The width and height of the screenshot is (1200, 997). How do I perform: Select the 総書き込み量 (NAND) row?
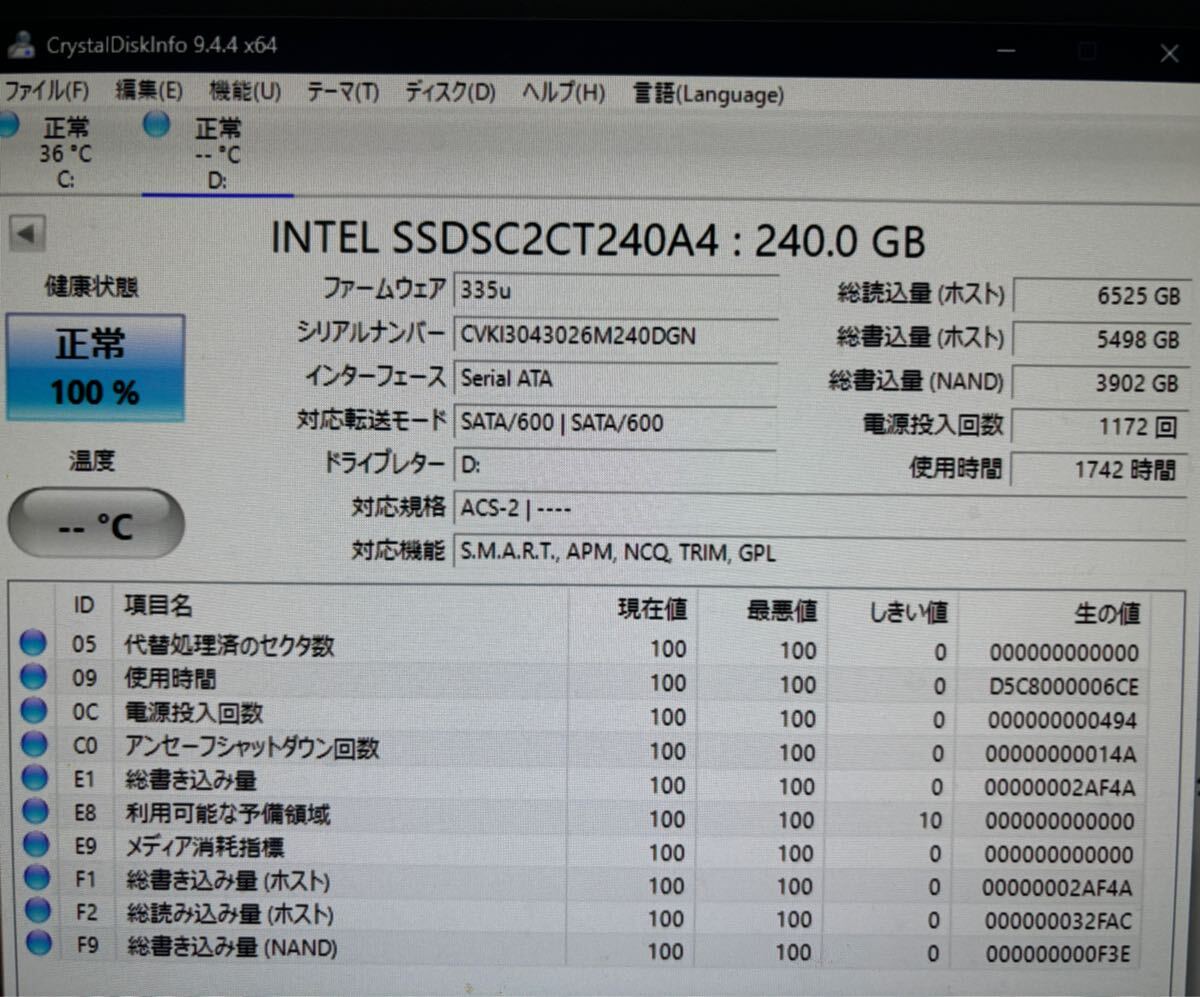(232, 946)
